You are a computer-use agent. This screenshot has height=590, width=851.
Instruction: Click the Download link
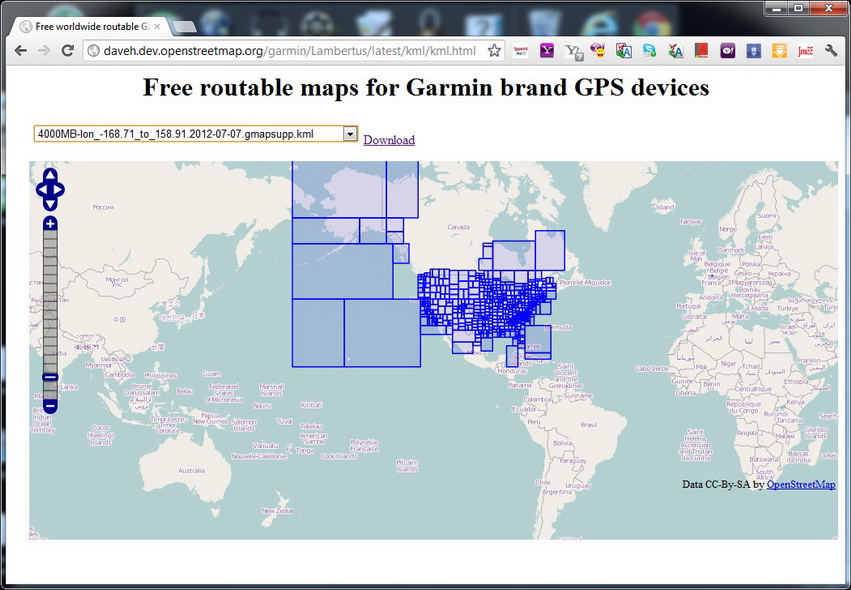coord(389,140)
